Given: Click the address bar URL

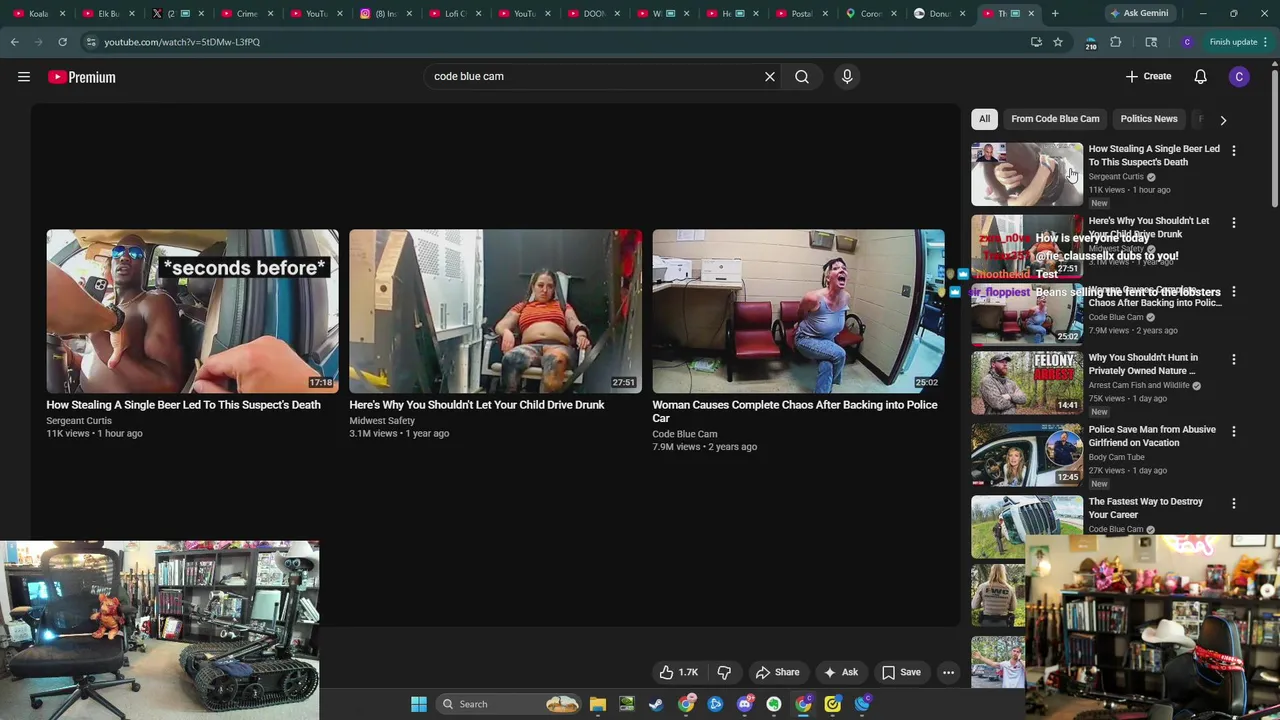Looking at the screenshot, I should pos(182,42).
